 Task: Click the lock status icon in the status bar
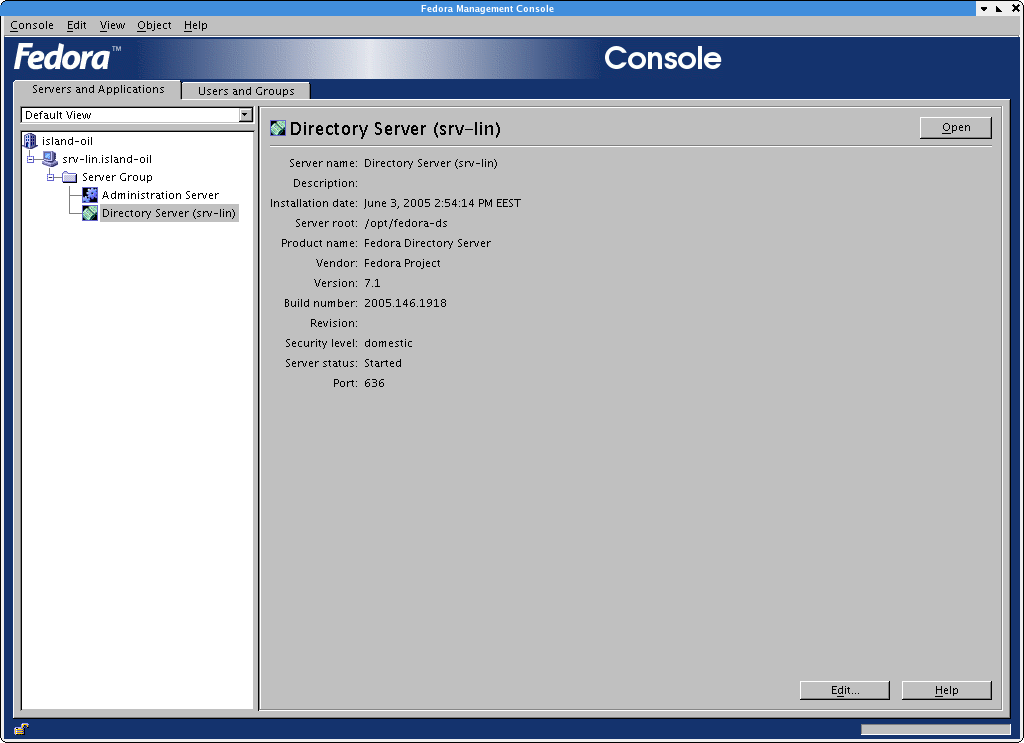[x=21, y=729]
